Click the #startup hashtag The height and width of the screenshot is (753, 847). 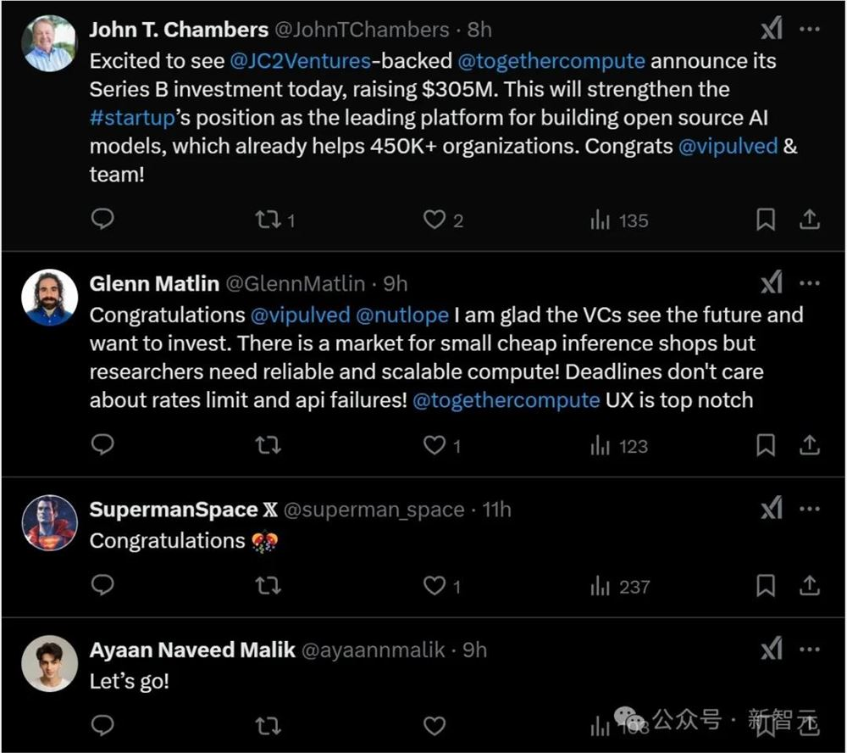pos(132,117)
